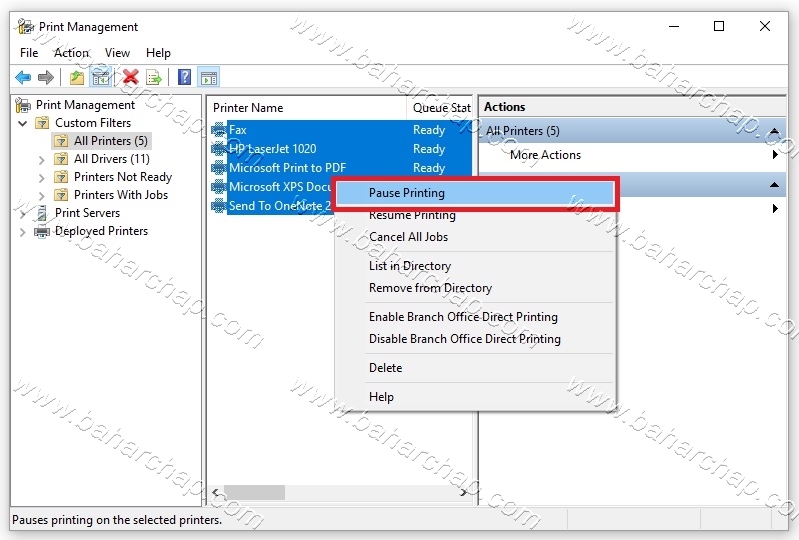Viewport: 799px width, 540px height.
Task: Select the Printers With Jobs label
Action: [121, 195]
